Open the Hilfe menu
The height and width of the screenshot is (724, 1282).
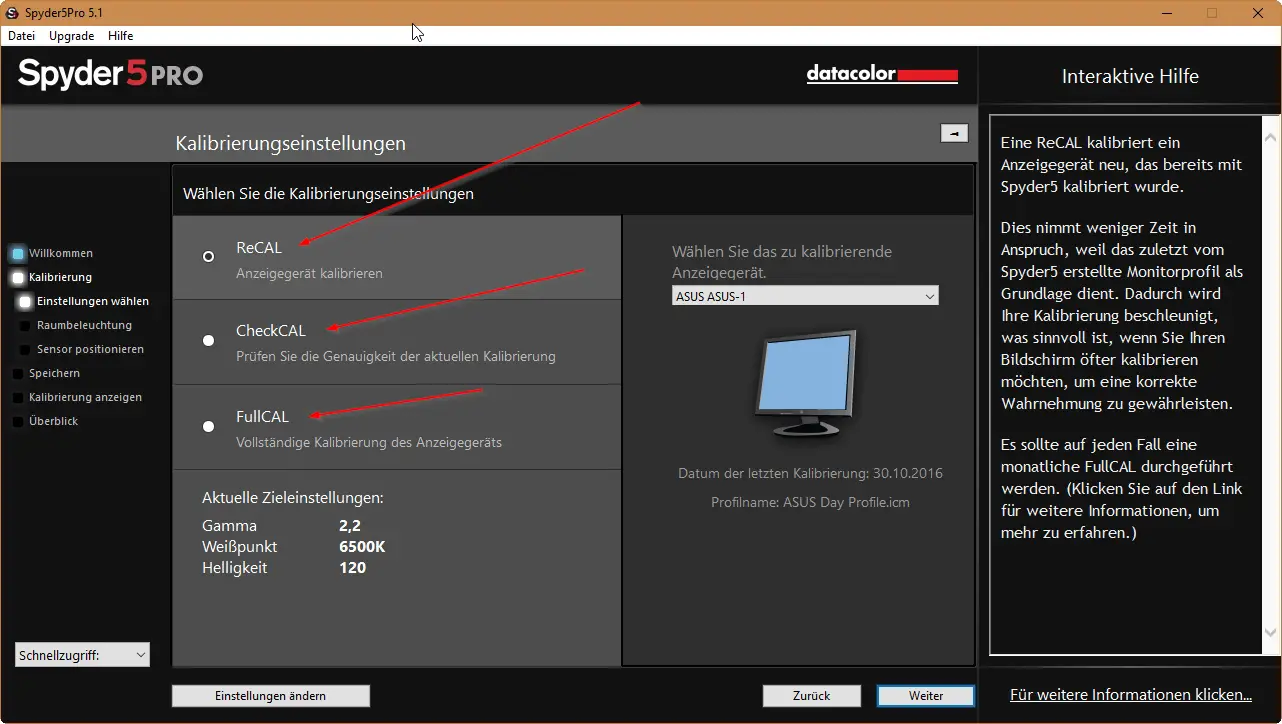click(x=121, y=35)
